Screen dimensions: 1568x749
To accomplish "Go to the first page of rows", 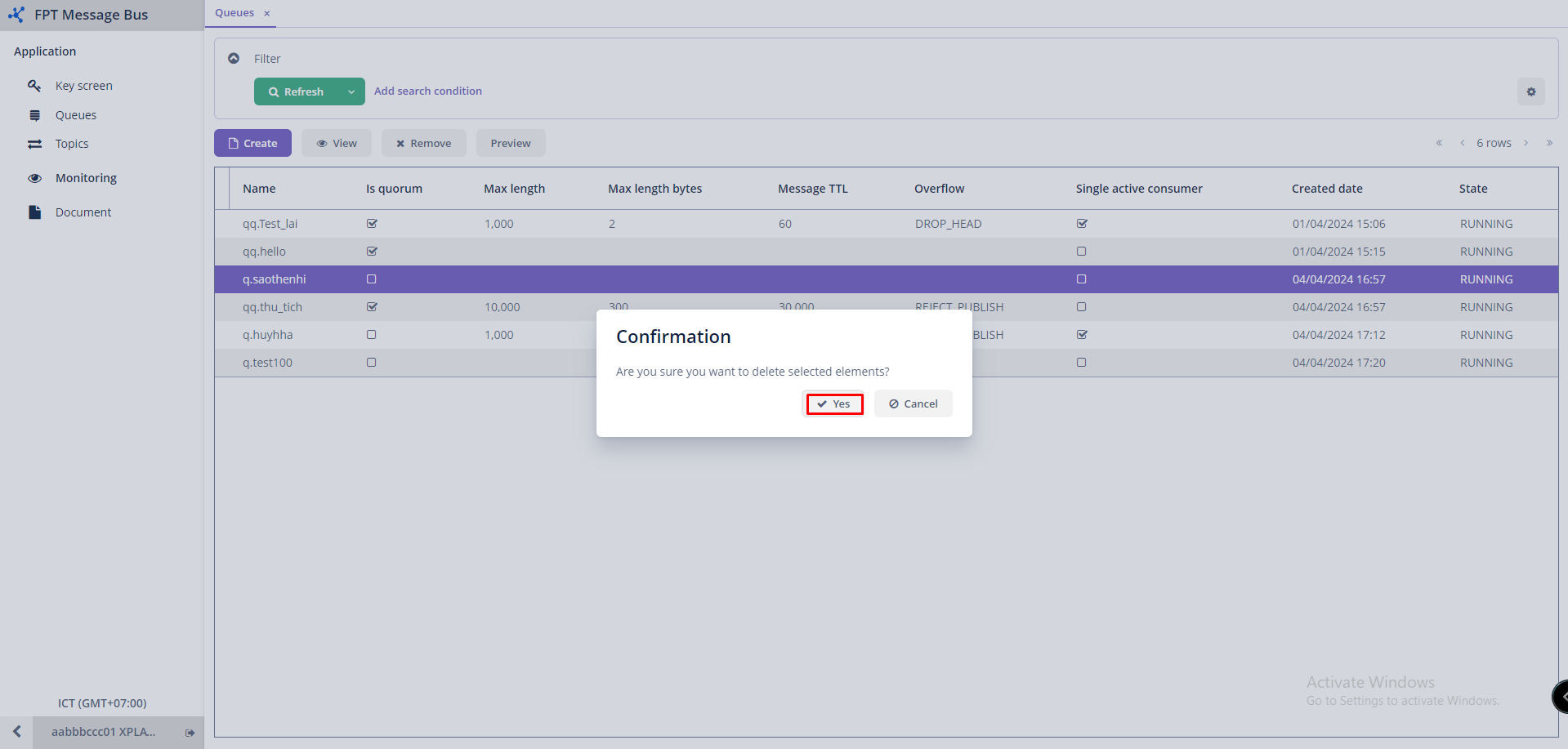I will coord(1439,143).
